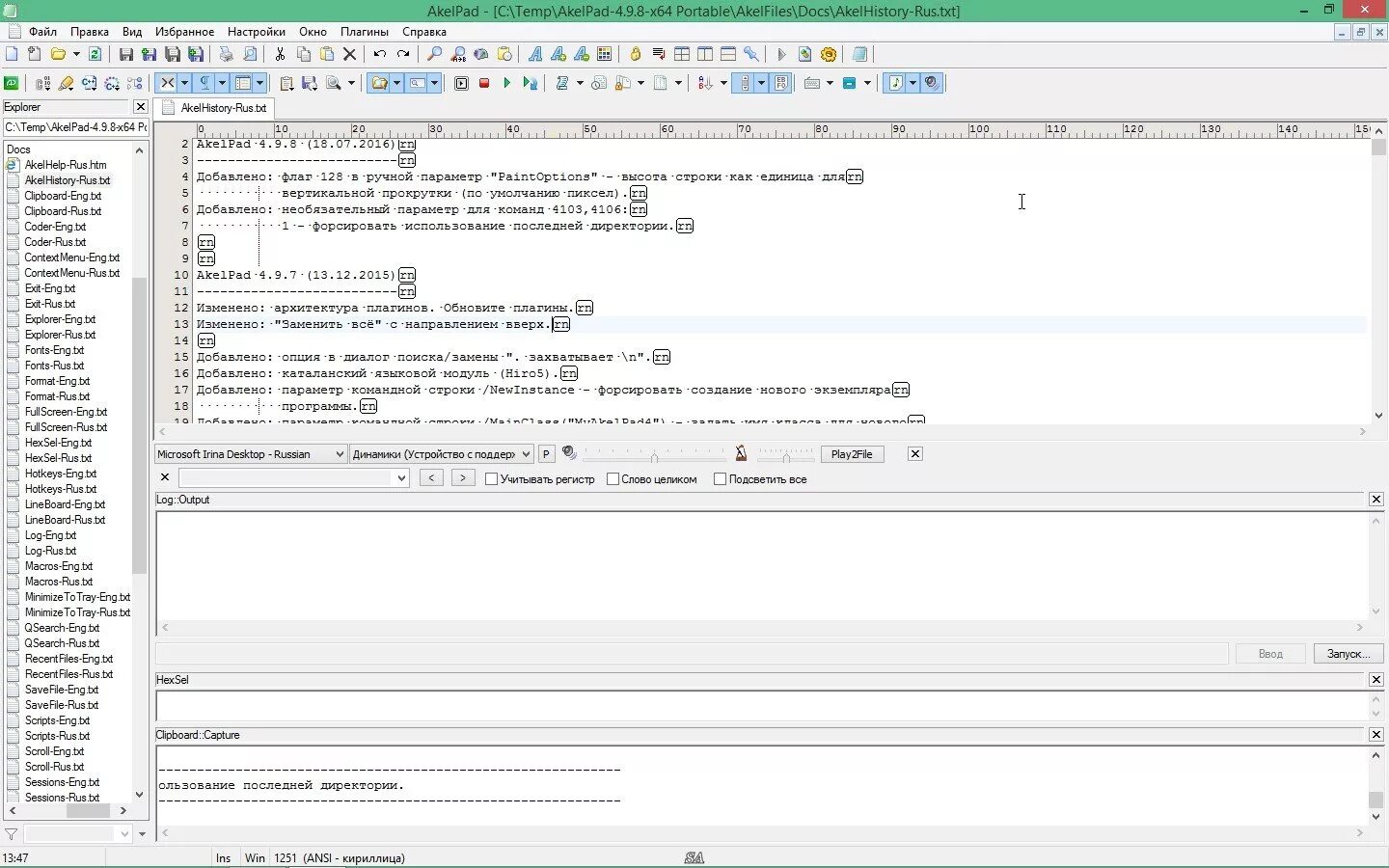Save the file with the floppy disk icon
The image size is (1389, 868).
(125, 54)
